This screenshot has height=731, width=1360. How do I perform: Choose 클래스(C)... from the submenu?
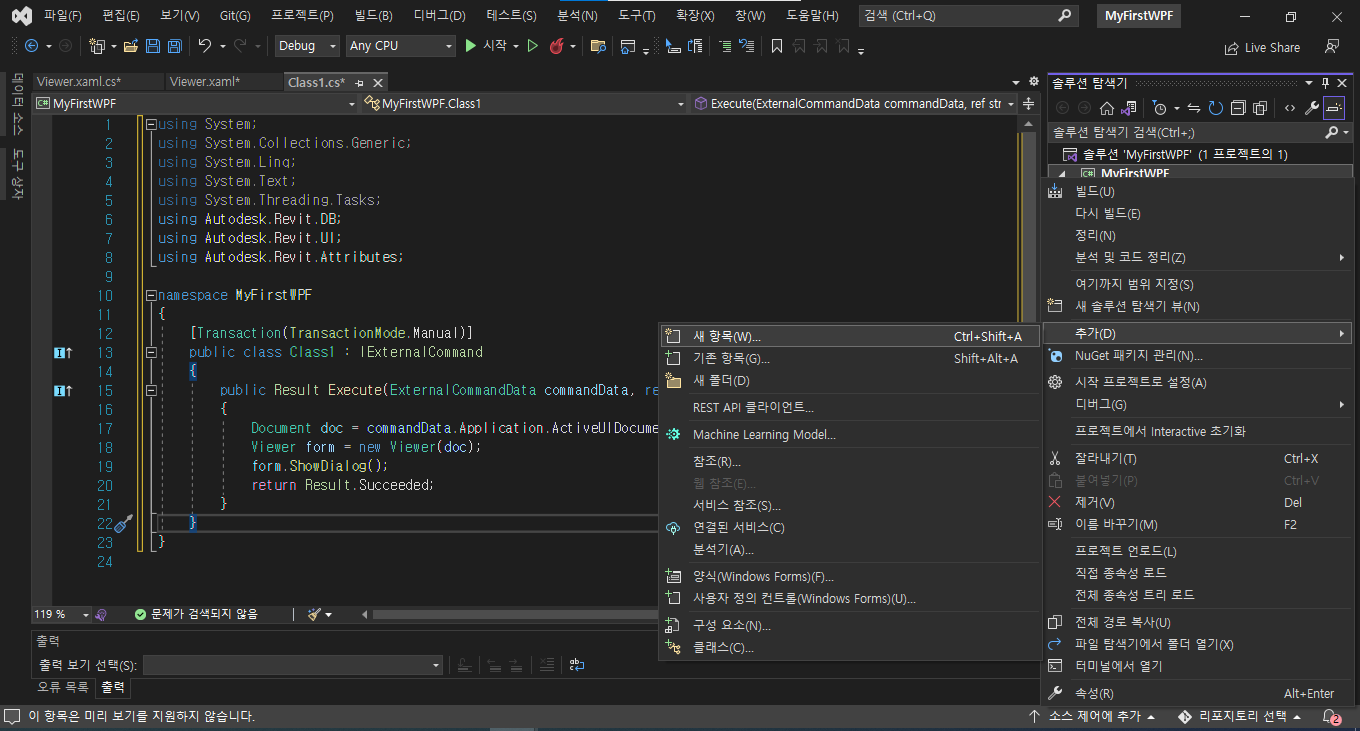[851, 648]
